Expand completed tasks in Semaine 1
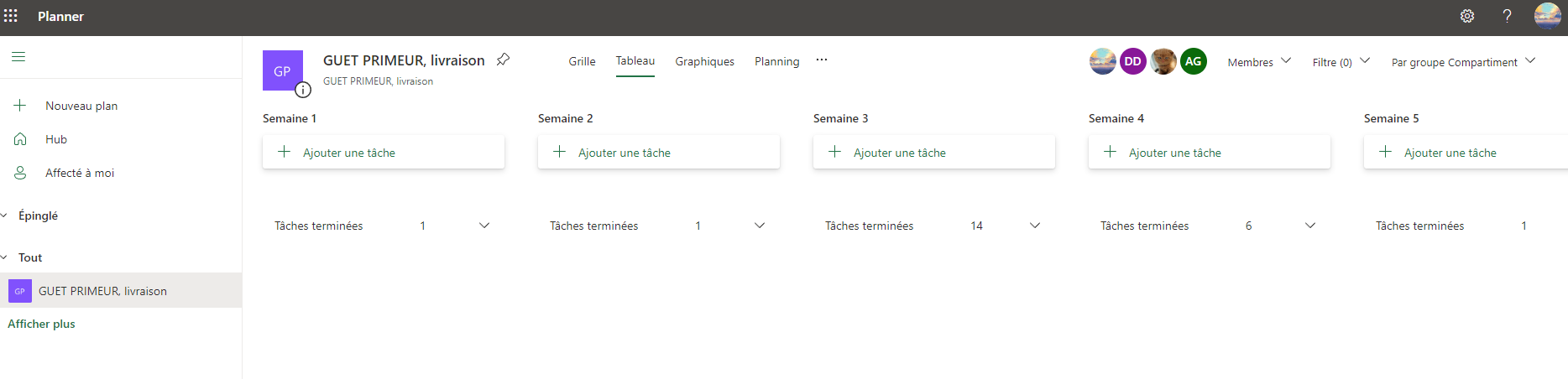The image size is (1568, 379). pyautogui.click(x=484, y=226)
